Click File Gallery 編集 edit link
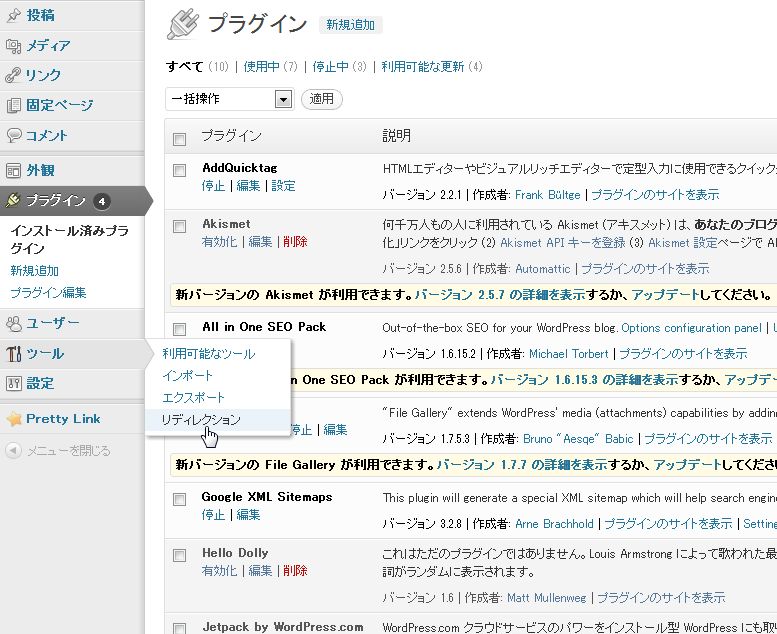Viewport: 777px width, 634px height. 335,430
